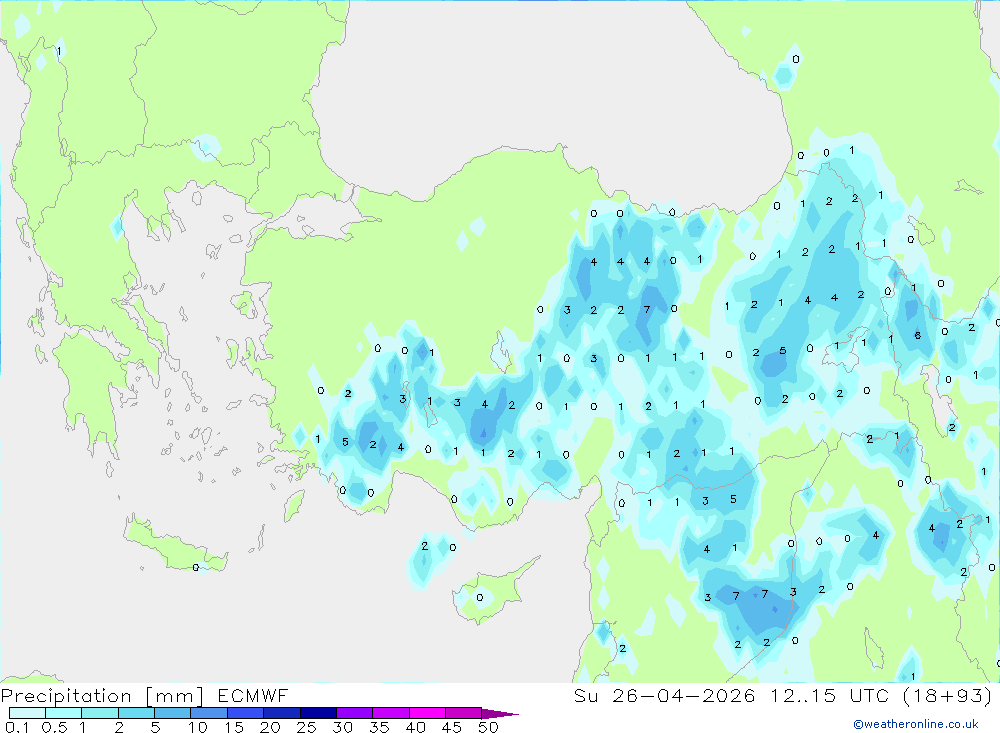
Task: Select the legend swatch between 0.5 and 1
Action: point(64,713)
